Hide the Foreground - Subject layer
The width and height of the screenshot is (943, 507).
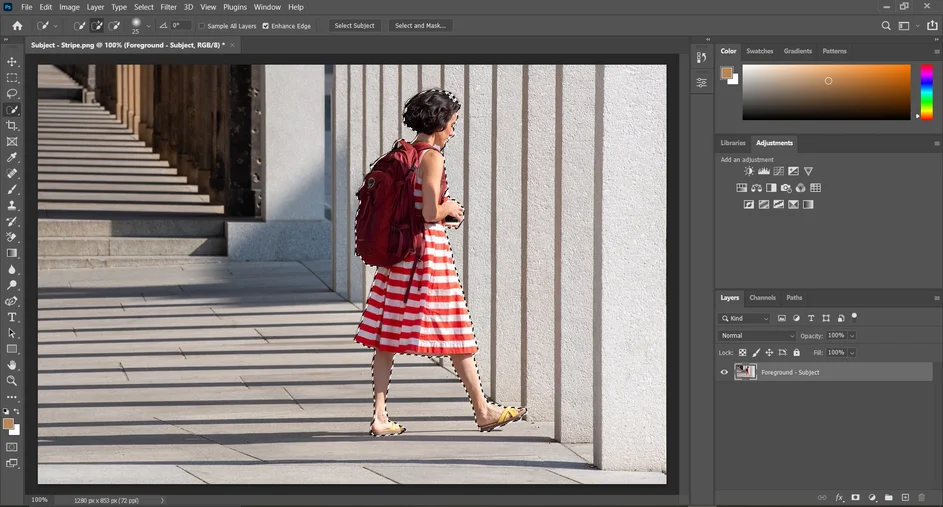coord(725,372)
